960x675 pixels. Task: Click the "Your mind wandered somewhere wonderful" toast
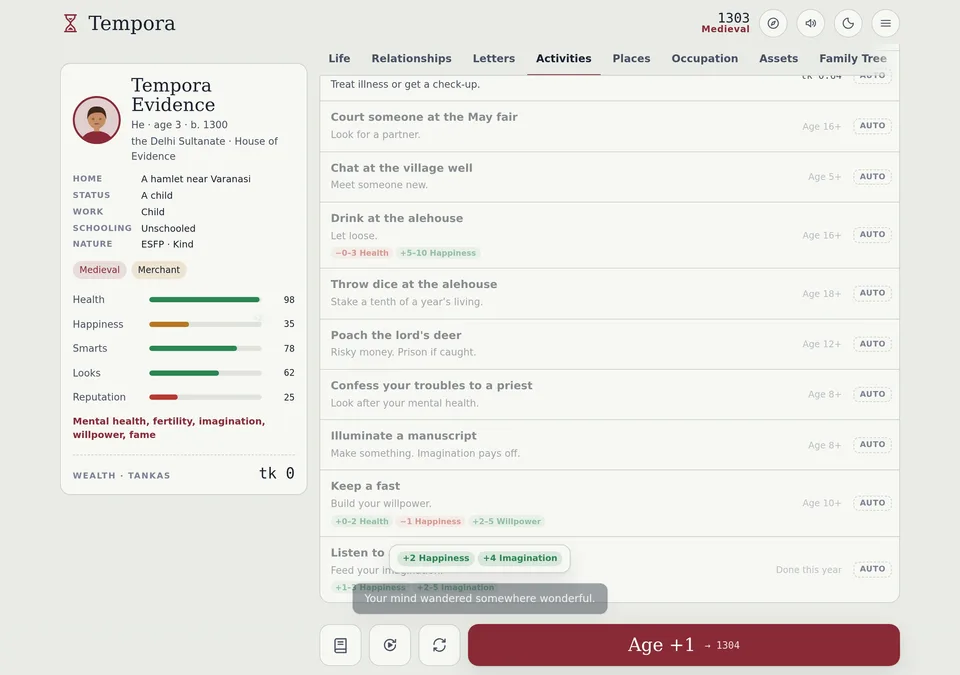coord(480,598)
